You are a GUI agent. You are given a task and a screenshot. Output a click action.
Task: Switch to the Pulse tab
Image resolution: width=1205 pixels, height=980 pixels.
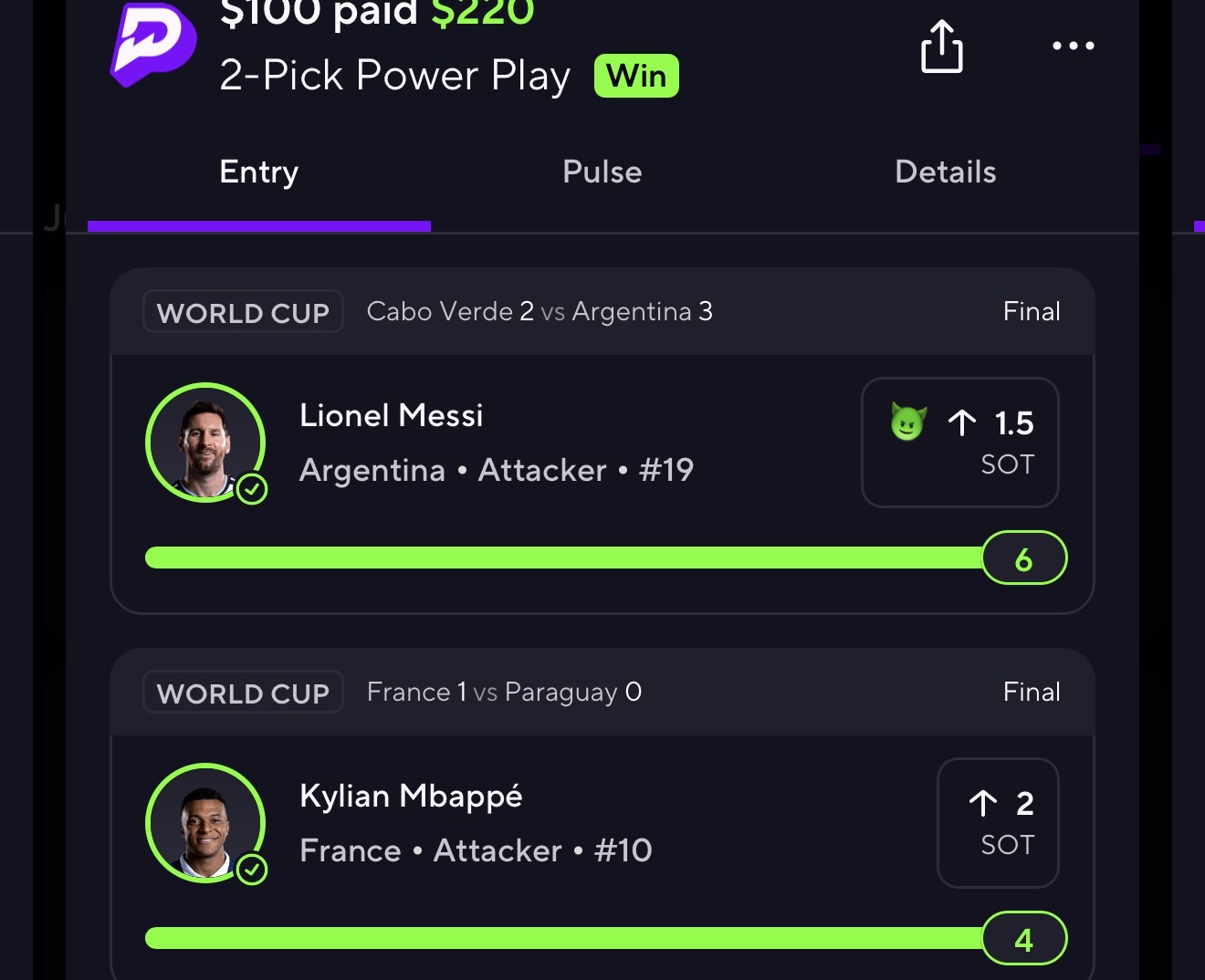(x=602, y=172)
